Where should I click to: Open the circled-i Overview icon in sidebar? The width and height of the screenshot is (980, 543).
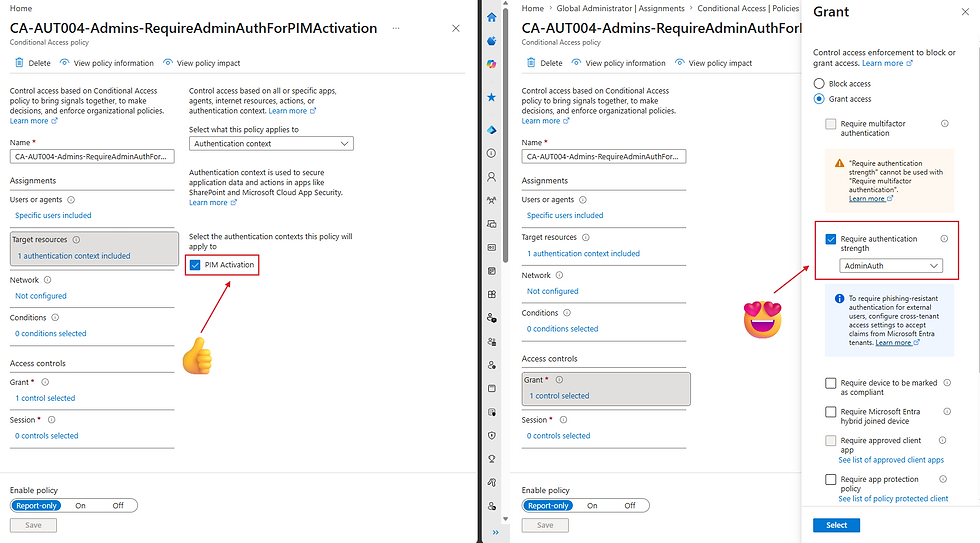(492, 153)
